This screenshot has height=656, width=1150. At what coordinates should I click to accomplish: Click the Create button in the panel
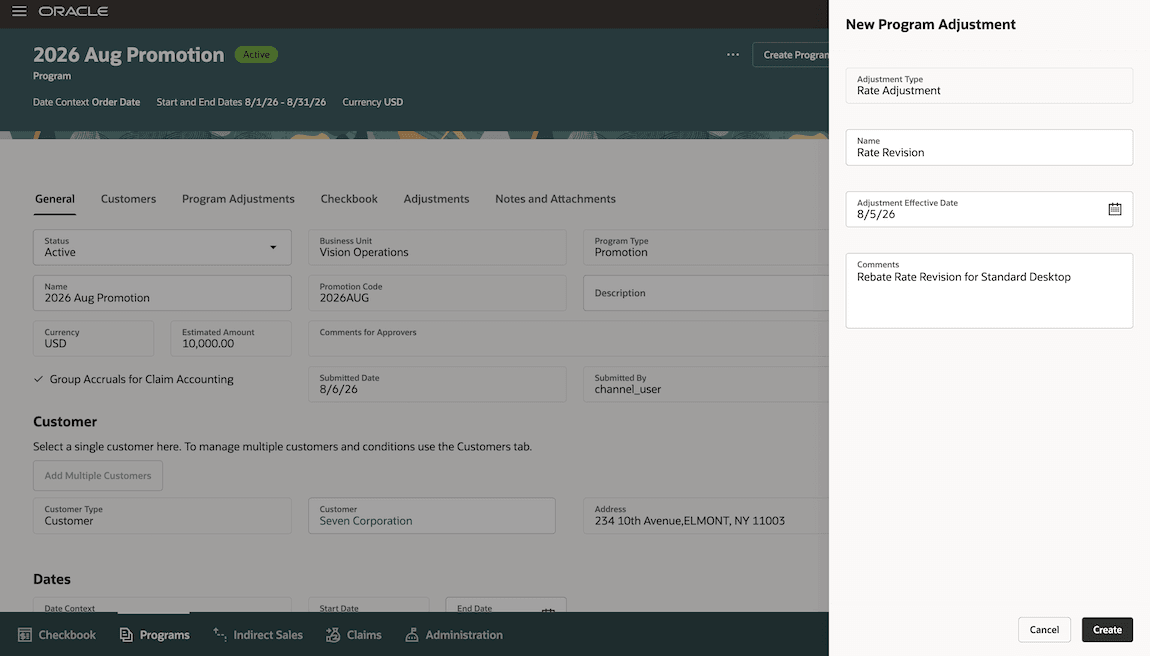1107,630
